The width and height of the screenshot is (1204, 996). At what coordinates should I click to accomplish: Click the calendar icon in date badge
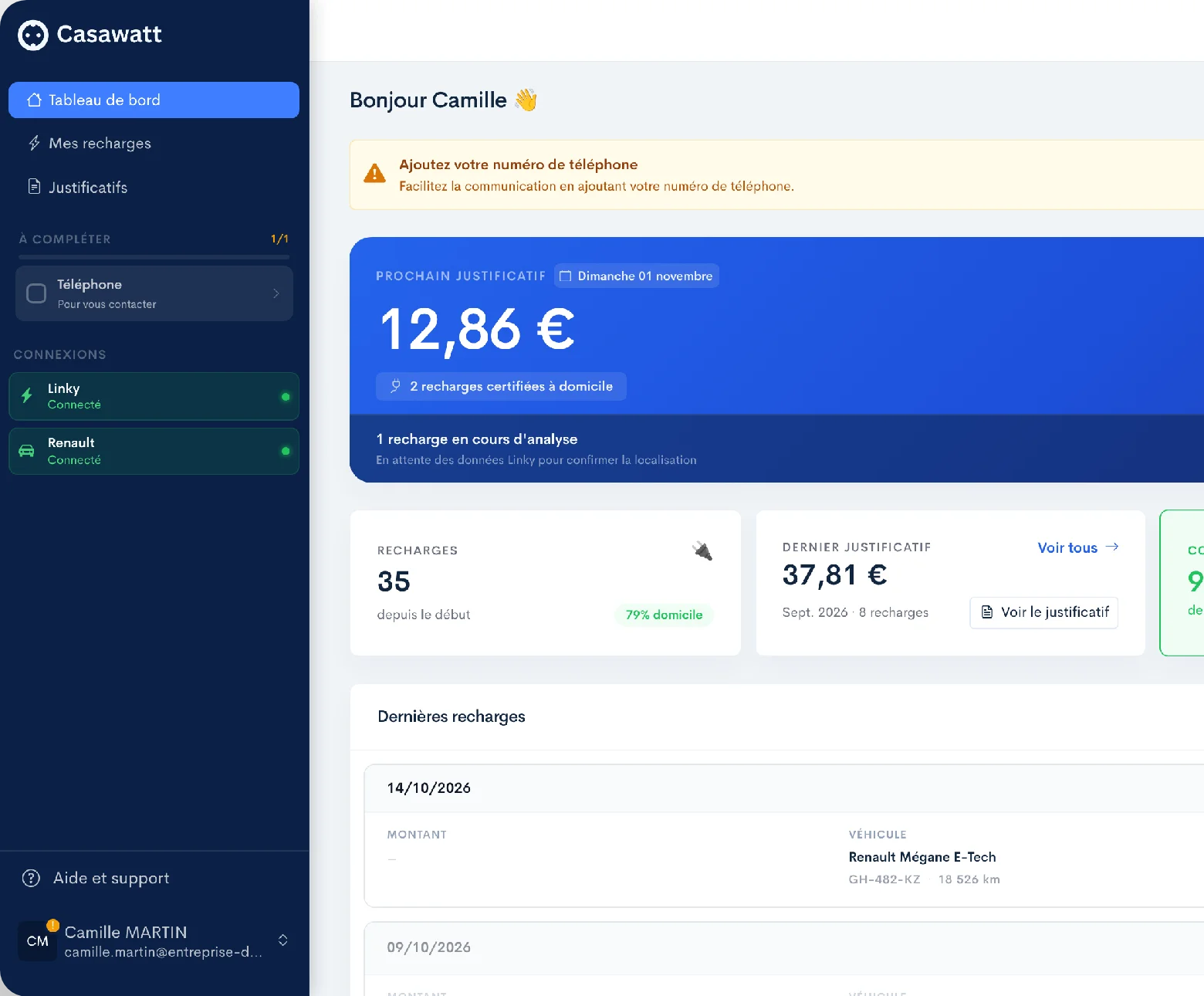(x=566, y=276)
